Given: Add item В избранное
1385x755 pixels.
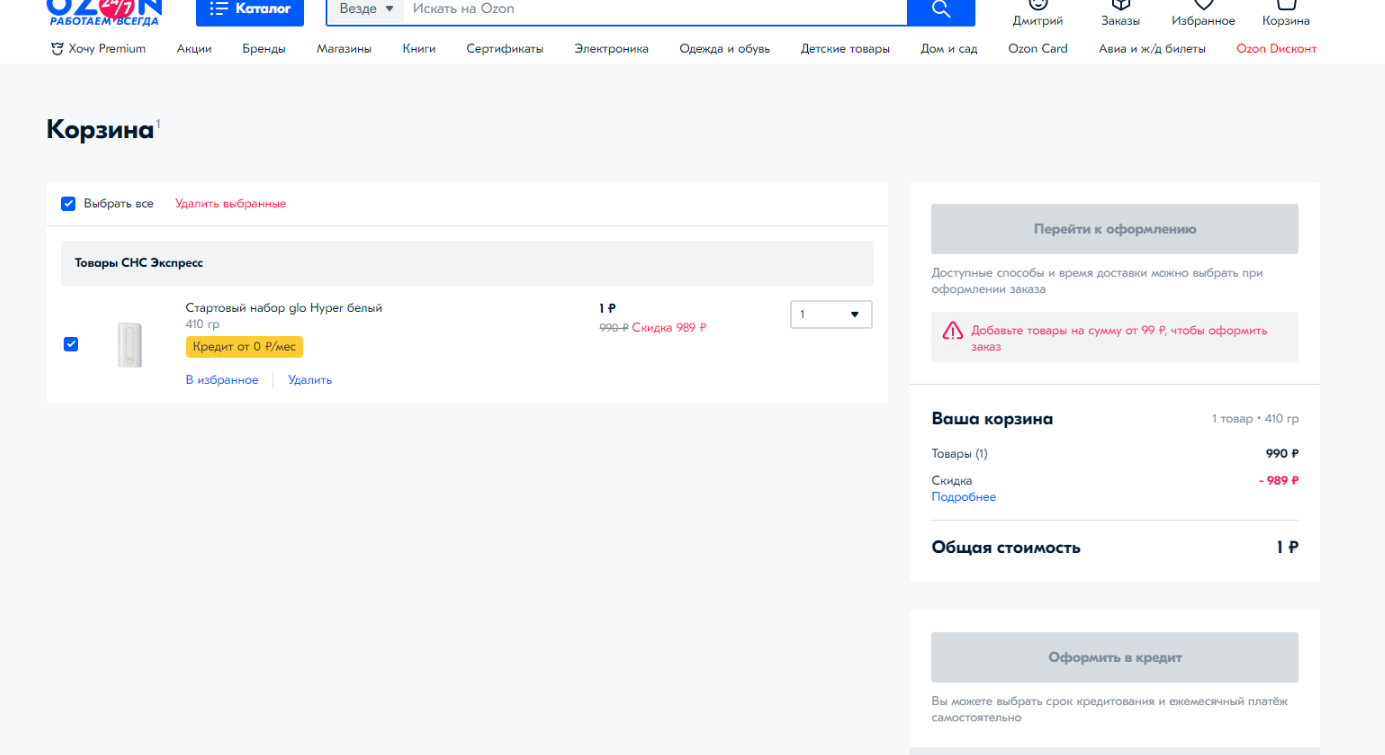Looking at the screenshot, I should [x=222, y=380].
